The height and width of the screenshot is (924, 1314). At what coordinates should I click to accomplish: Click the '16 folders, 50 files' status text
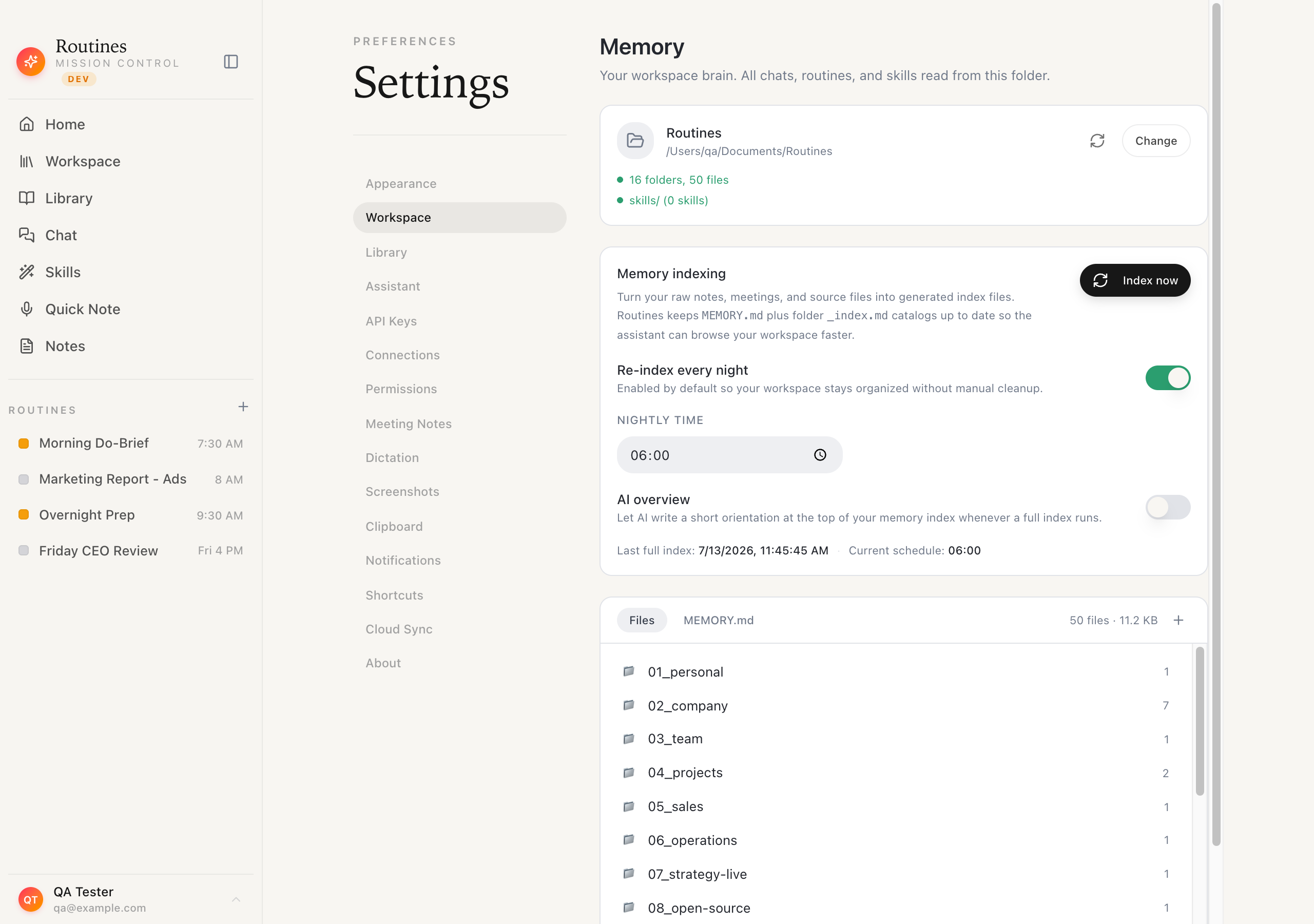[x=679, y=180]
